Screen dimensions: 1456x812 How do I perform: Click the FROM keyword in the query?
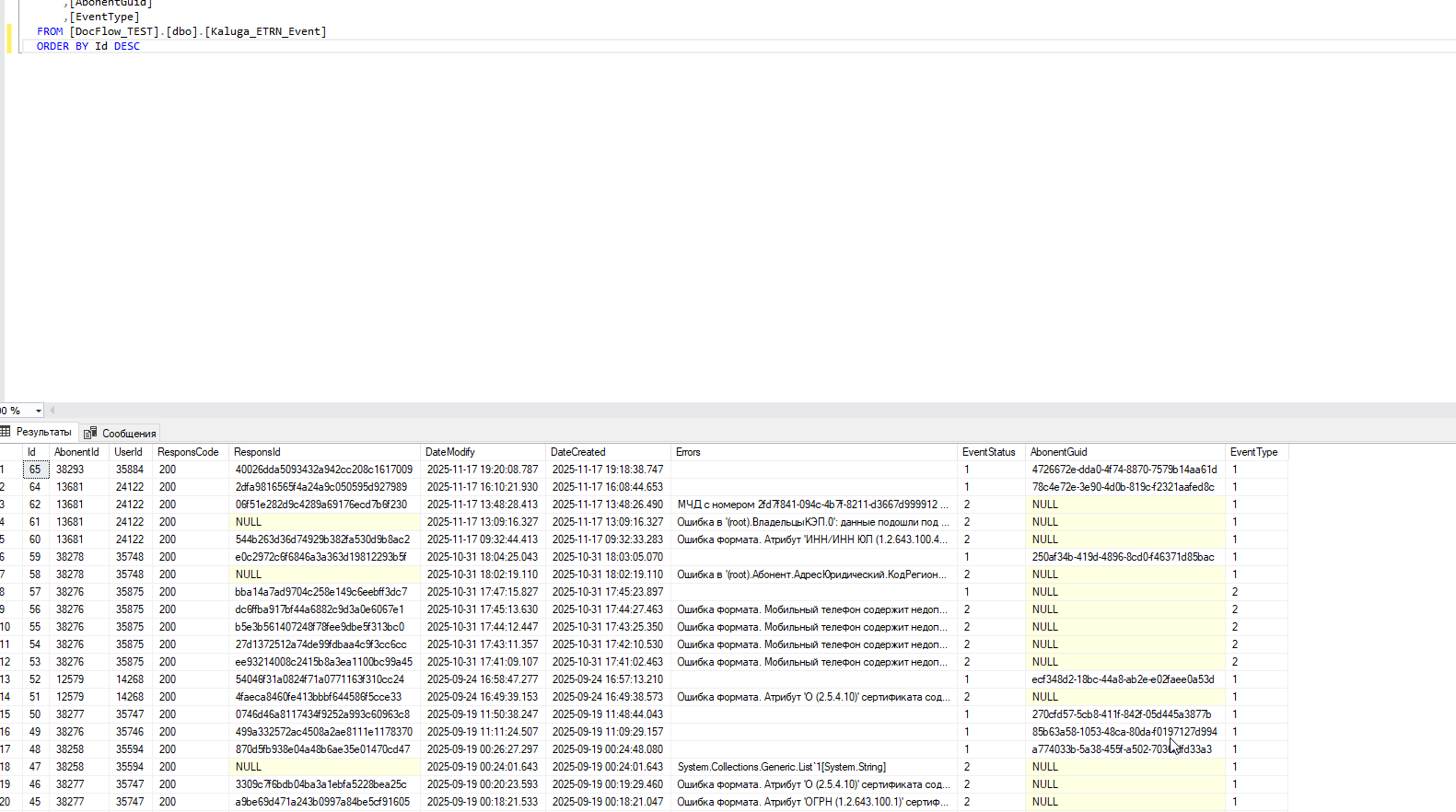[50, 31]
